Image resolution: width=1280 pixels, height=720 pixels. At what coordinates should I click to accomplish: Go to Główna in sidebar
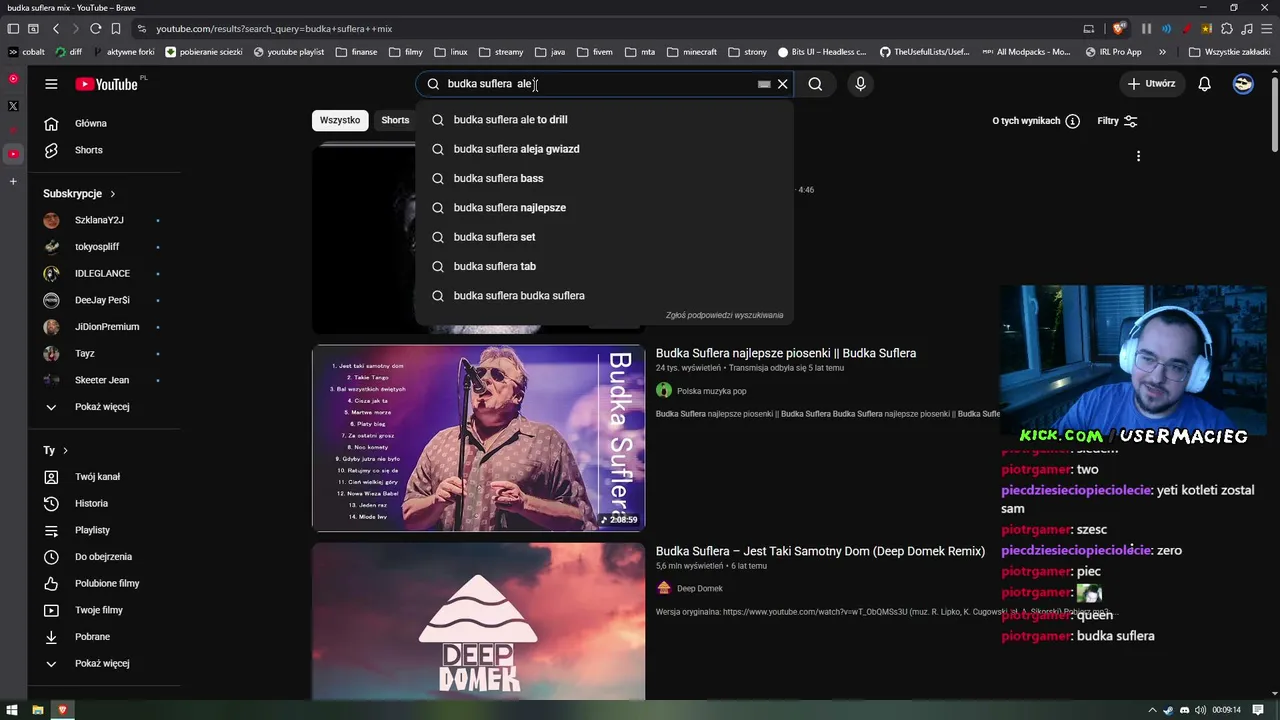tap(104, 124)
